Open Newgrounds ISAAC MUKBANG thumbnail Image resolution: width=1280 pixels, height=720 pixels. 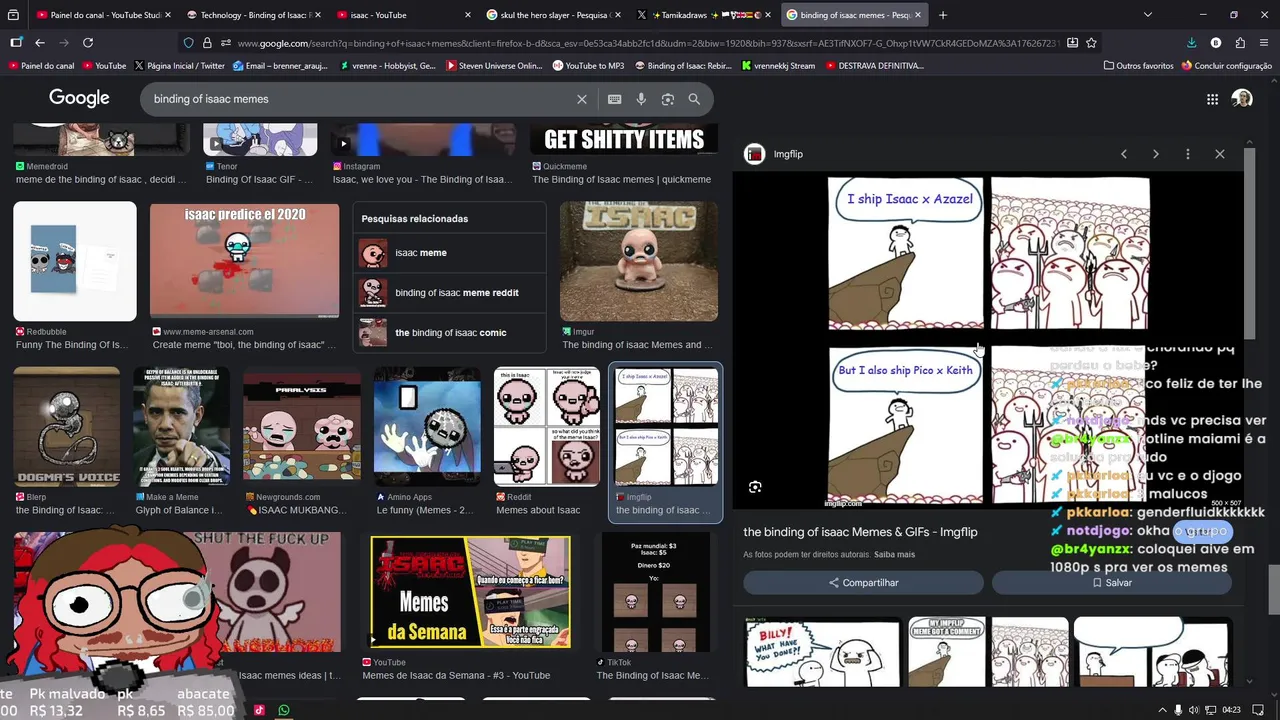click(302, 426)
